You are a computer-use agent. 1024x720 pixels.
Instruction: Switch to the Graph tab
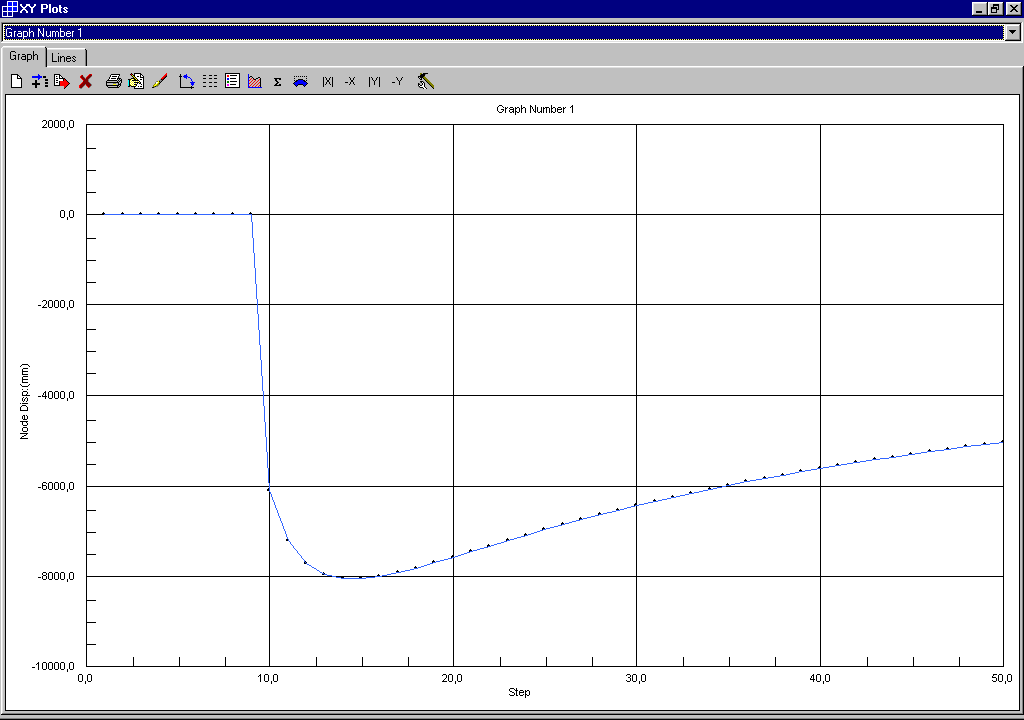(24, 56)
